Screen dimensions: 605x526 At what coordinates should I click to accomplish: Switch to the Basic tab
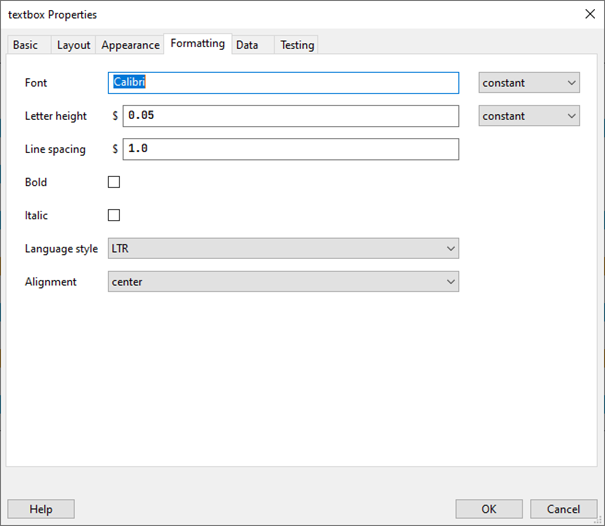tap(29, 45)
